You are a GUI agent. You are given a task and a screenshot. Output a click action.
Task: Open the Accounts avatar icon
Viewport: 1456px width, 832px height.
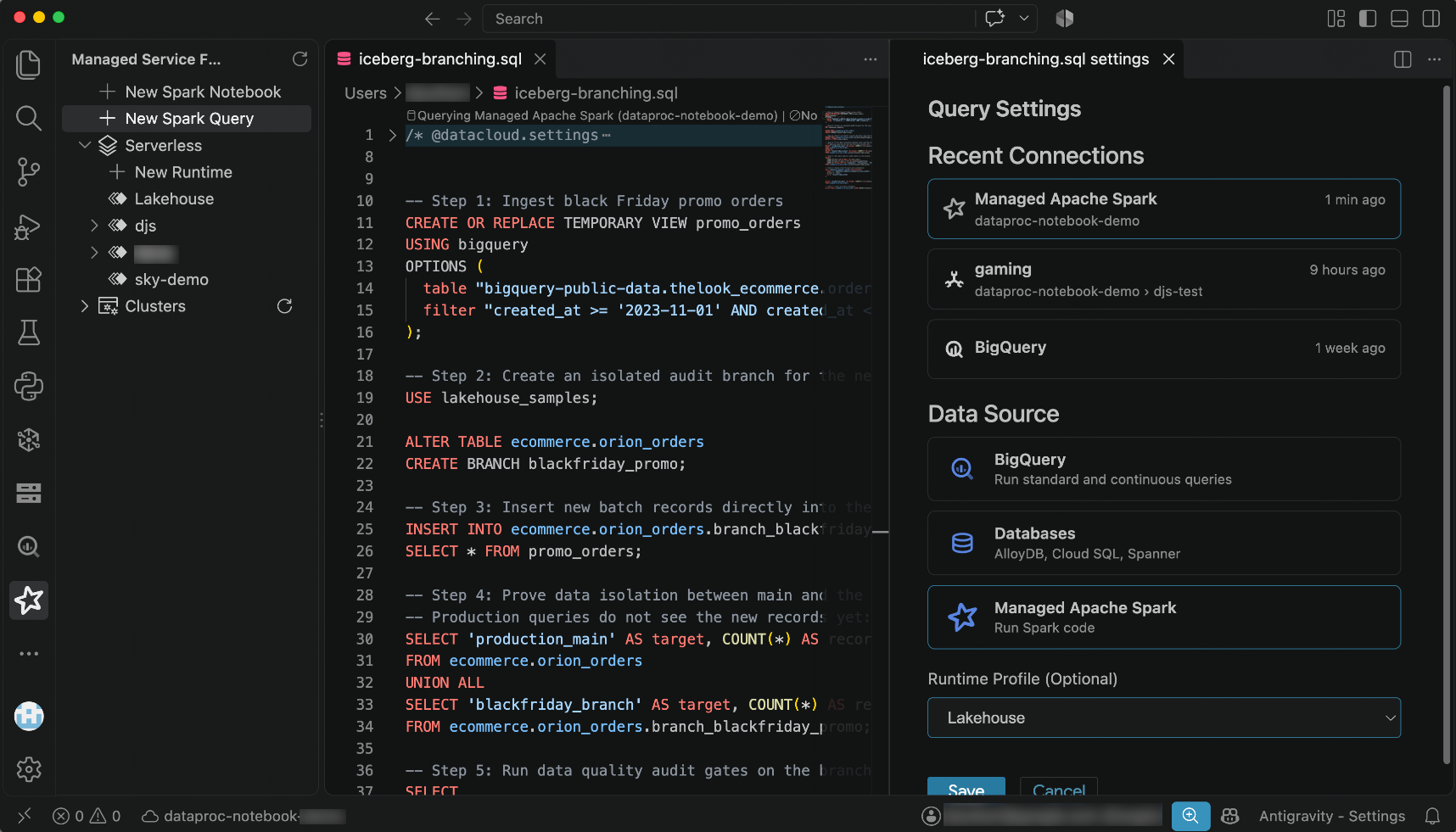click(x=28, y=717)
